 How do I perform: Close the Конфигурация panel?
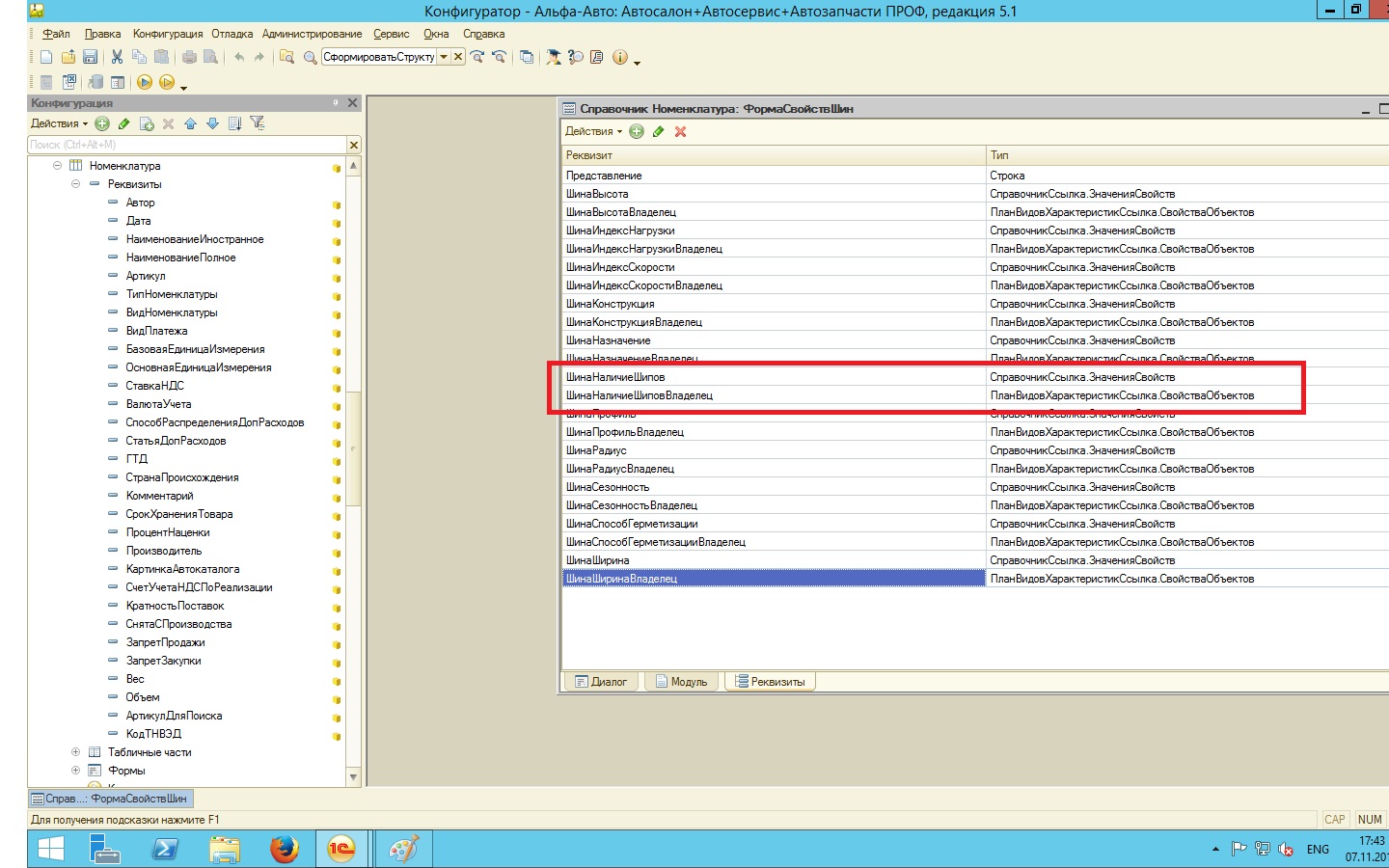pos(352,102)
